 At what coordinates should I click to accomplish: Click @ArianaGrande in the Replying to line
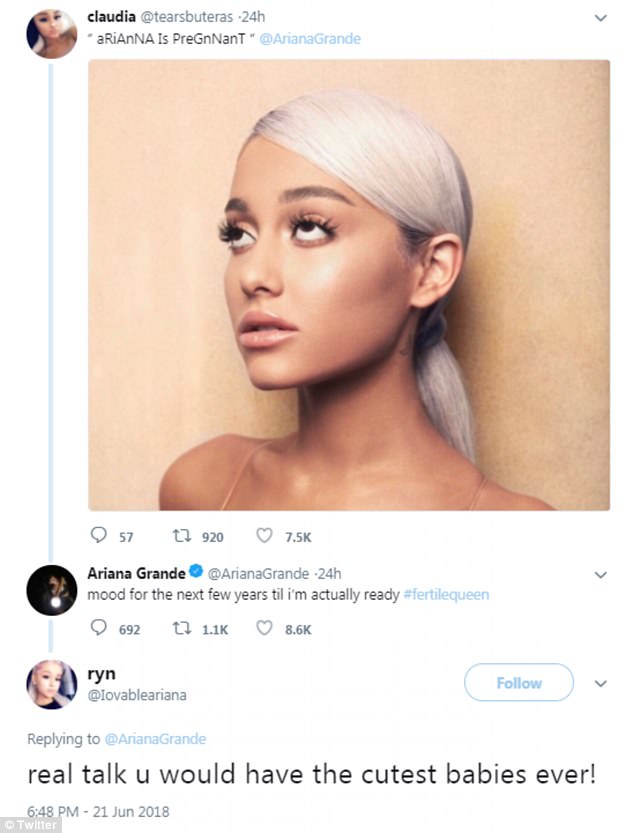[x=155, y=739]
